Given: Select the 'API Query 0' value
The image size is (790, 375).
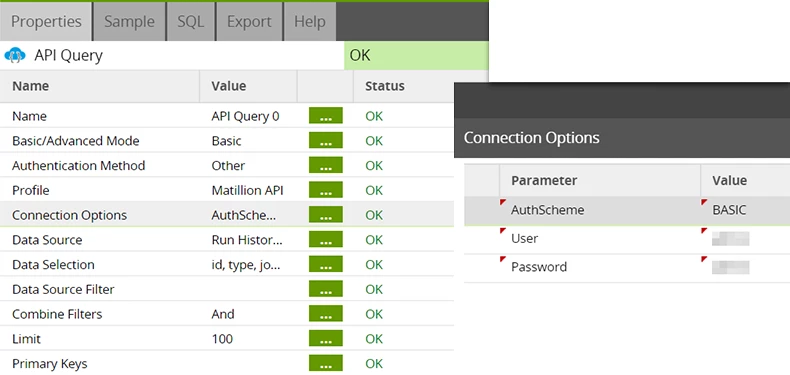Looking at the screenshot, I should point(245,116).
